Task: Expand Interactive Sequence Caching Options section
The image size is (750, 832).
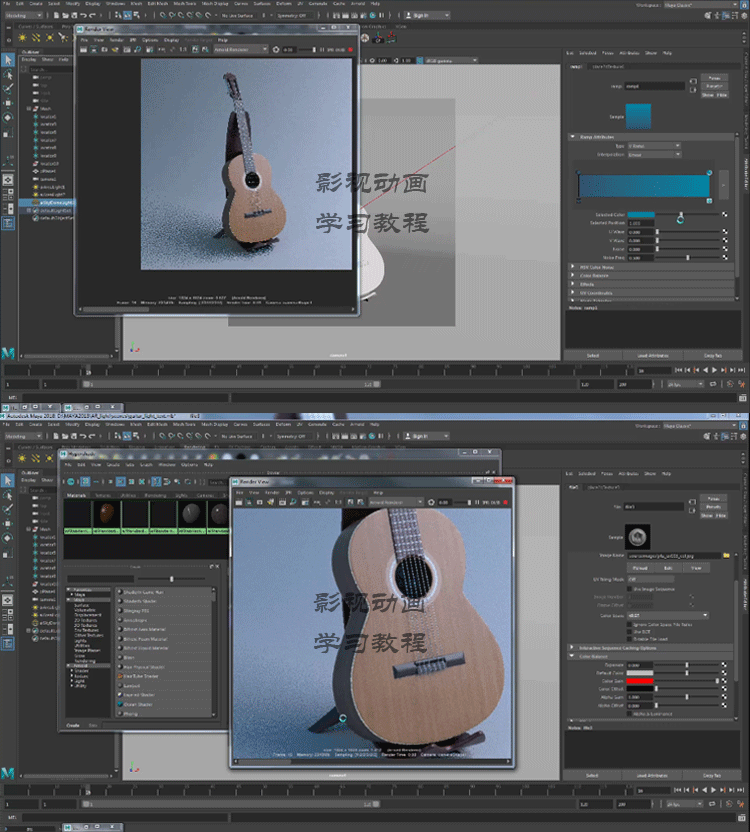Action: coord(573,648)
